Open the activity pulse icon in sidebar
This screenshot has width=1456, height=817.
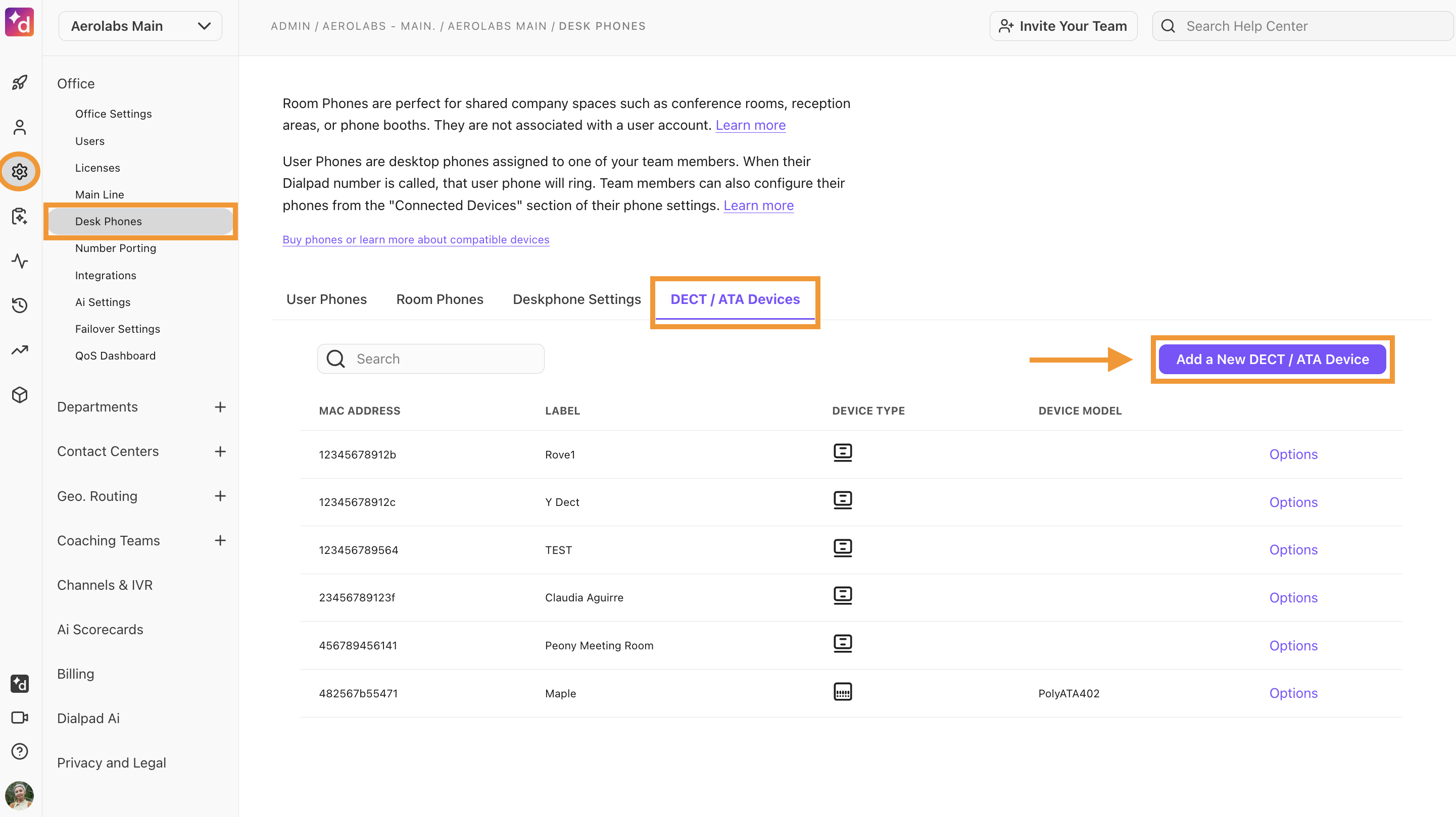click(x=20, y=261)
